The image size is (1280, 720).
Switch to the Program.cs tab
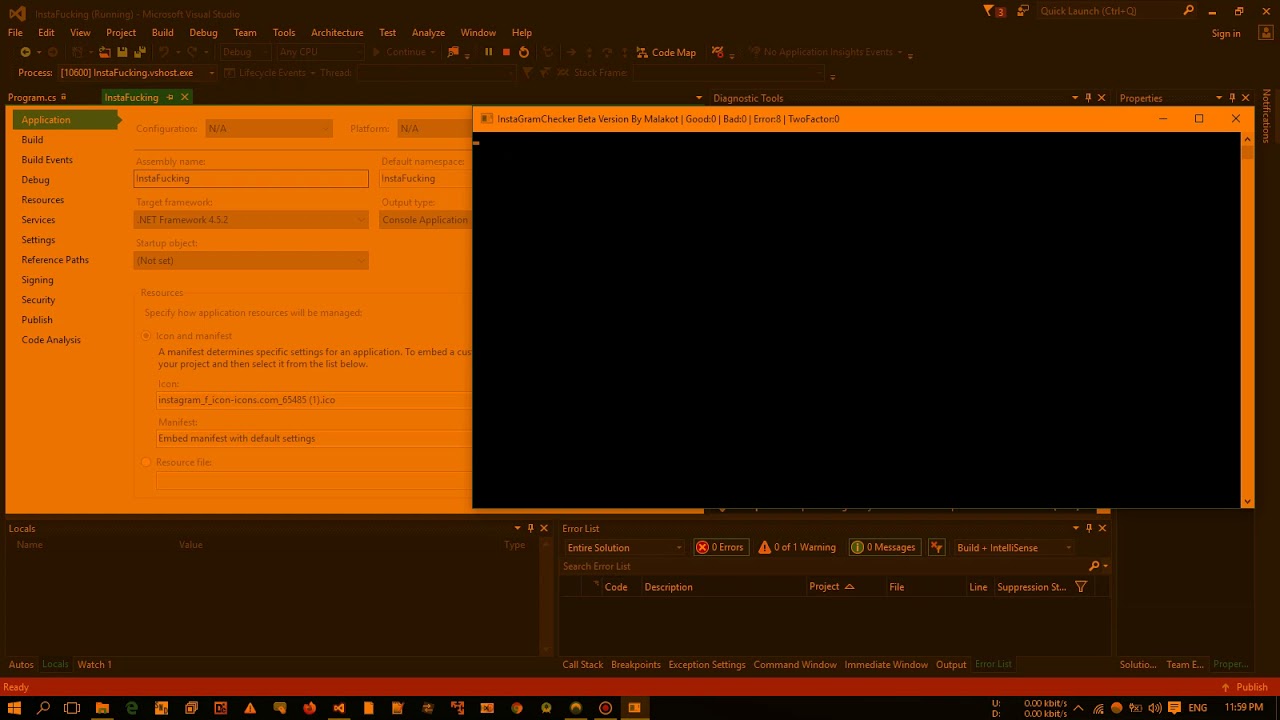[32, 97]
